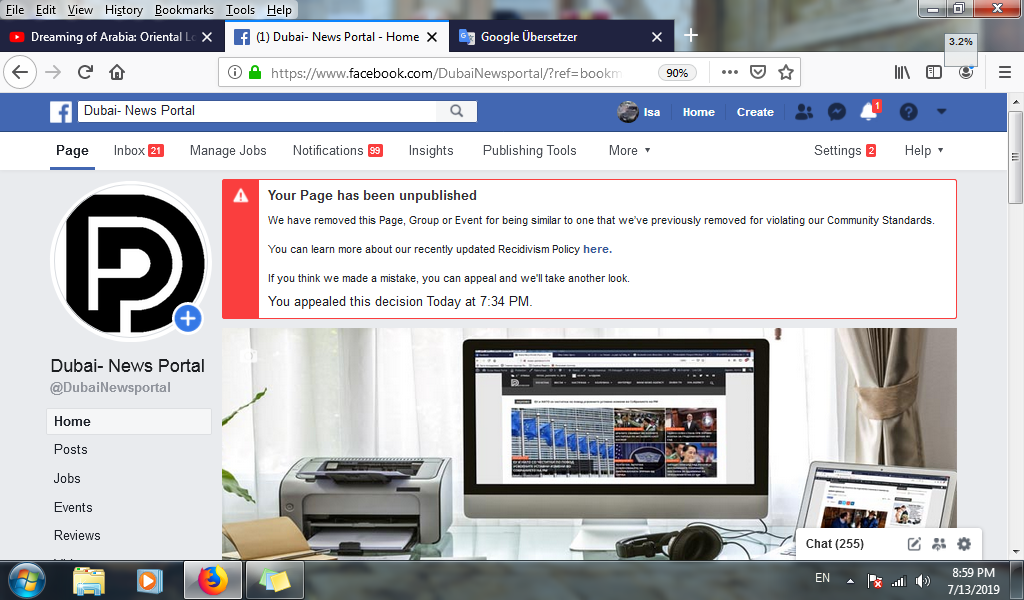Image resolution: width=1024 pixels, height=600 pixels.
Task: Expand the Help dropdown
Action: (923, 150)
